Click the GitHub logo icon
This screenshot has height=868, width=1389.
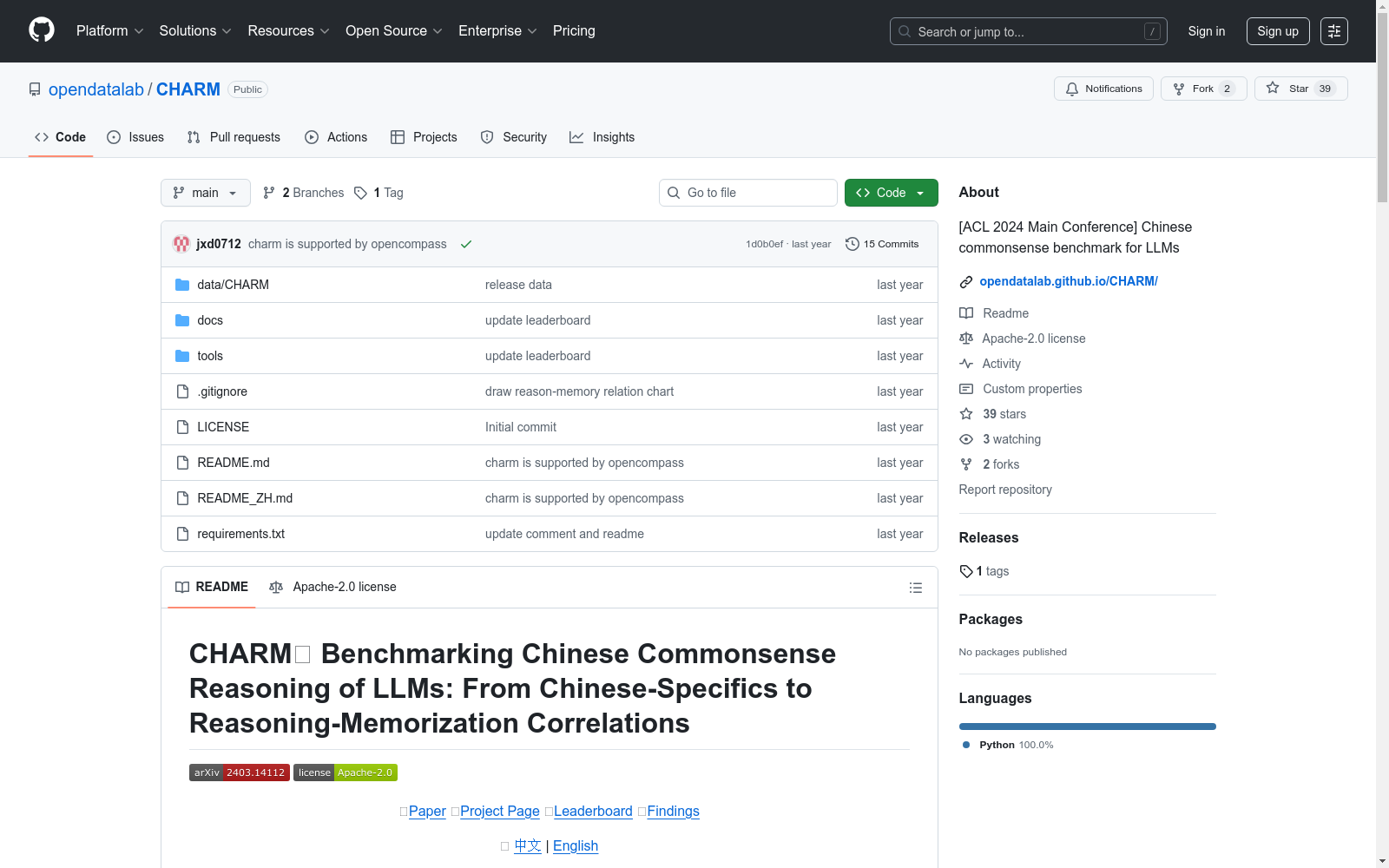[x=42, y=30]
